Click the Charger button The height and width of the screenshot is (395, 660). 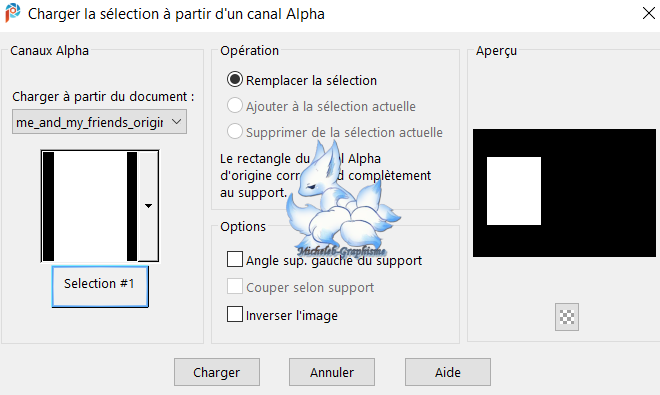(217, 372)
